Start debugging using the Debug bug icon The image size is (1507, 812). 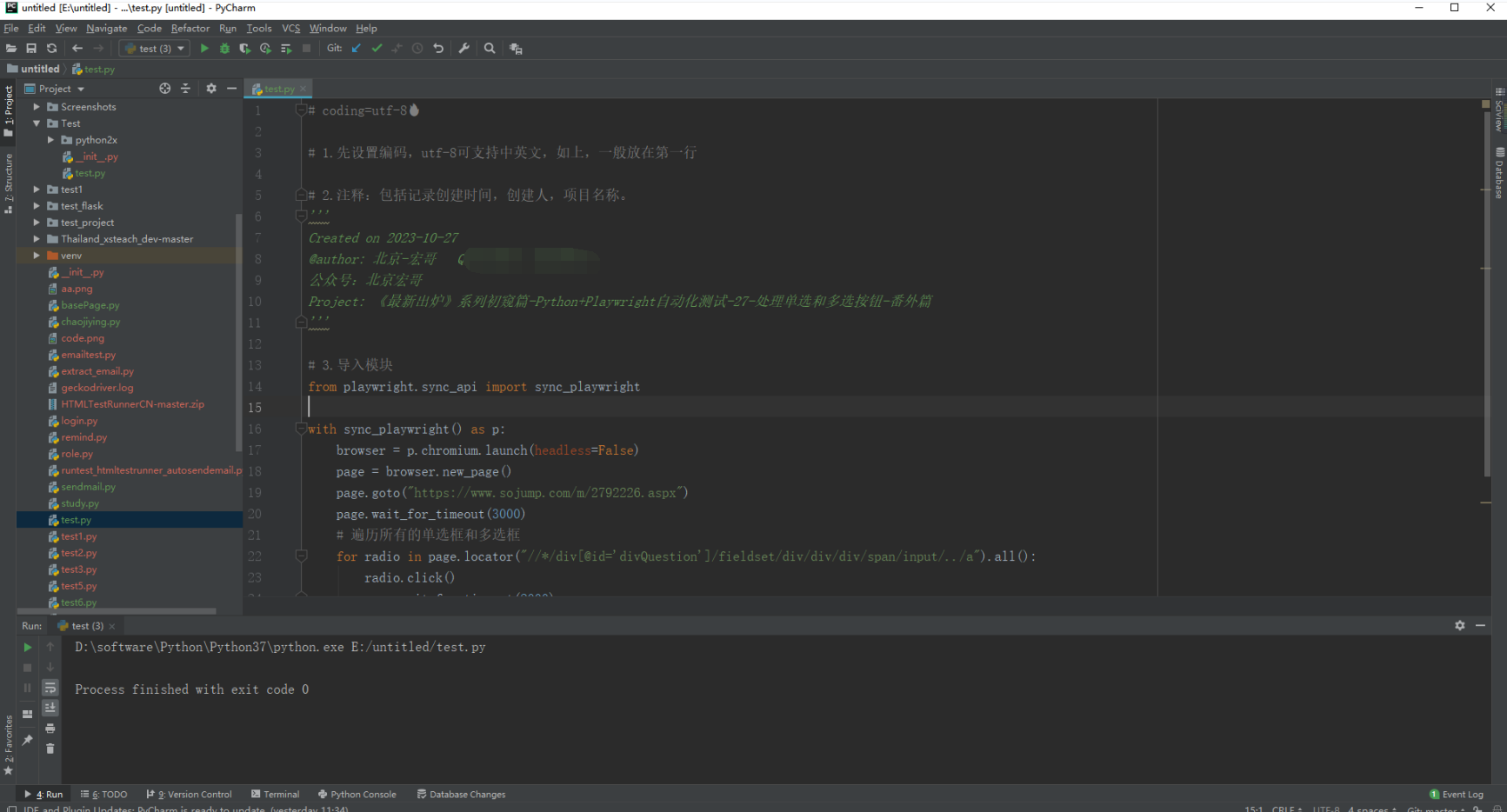click(x=224, y=48)
